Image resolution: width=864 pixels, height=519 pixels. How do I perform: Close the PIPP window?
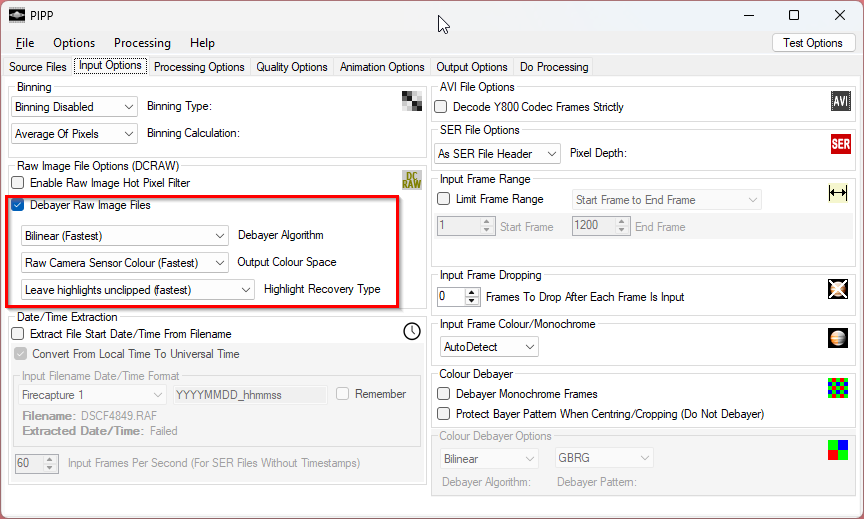(840, 15)
